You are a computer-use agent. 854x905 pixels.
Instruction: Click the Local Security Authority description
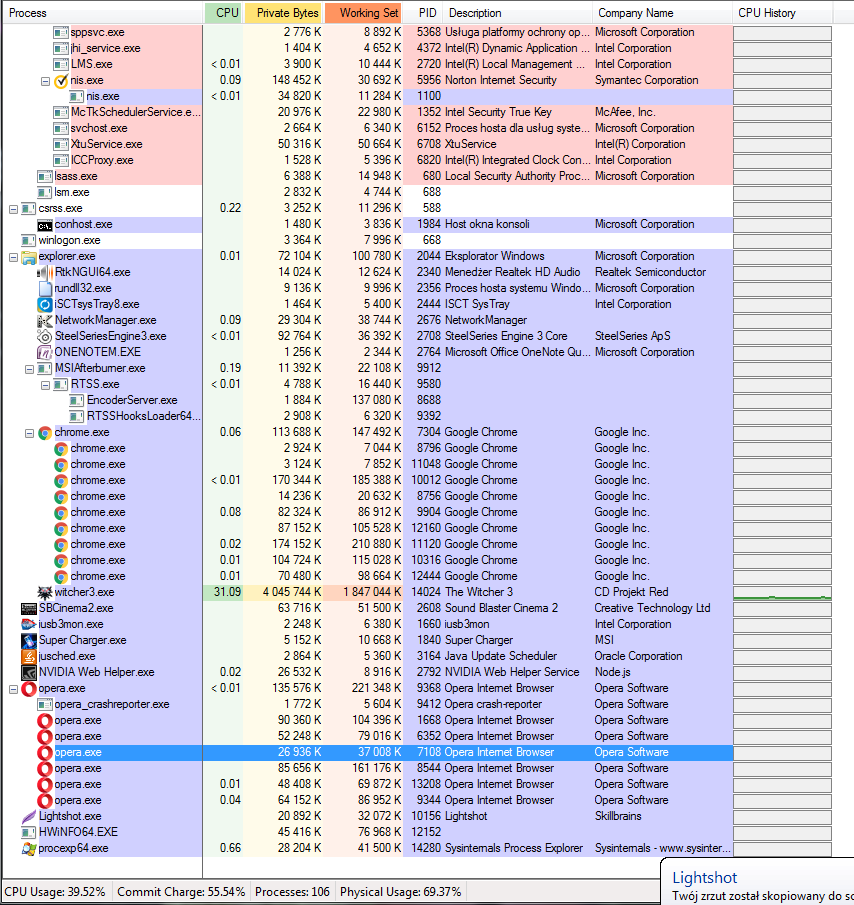pos(517,176)
